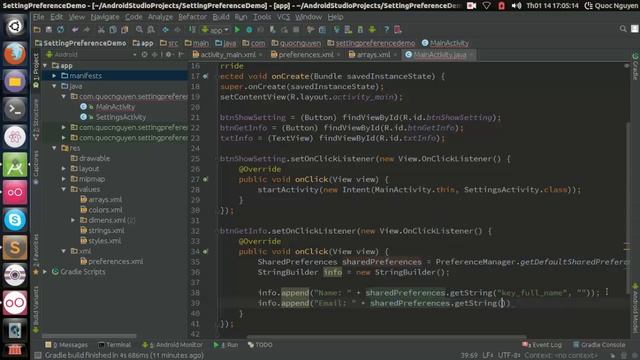Viewport: 640px width, 360px height.
Task: Collapse the values folder
Action: [x=64, y=189]
